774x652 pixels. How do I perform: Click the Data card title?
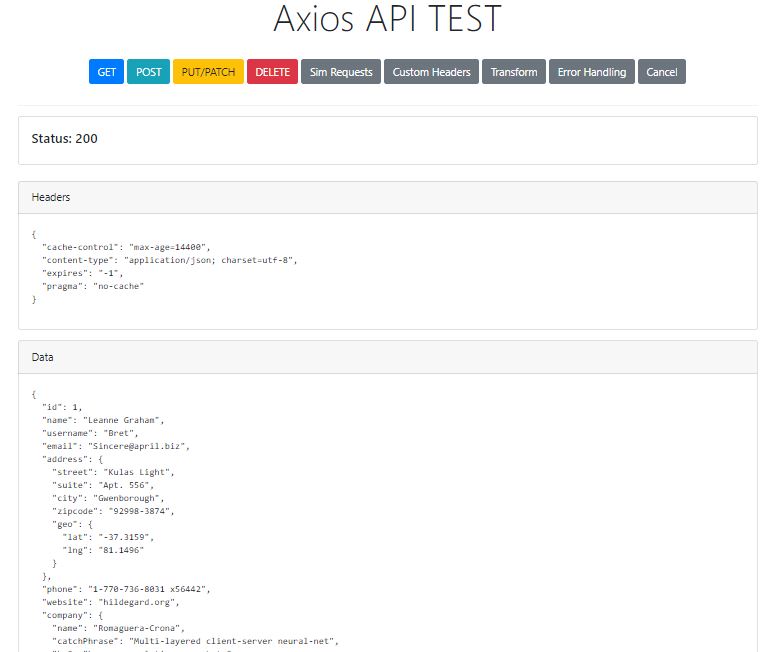(x=42, y=357)
